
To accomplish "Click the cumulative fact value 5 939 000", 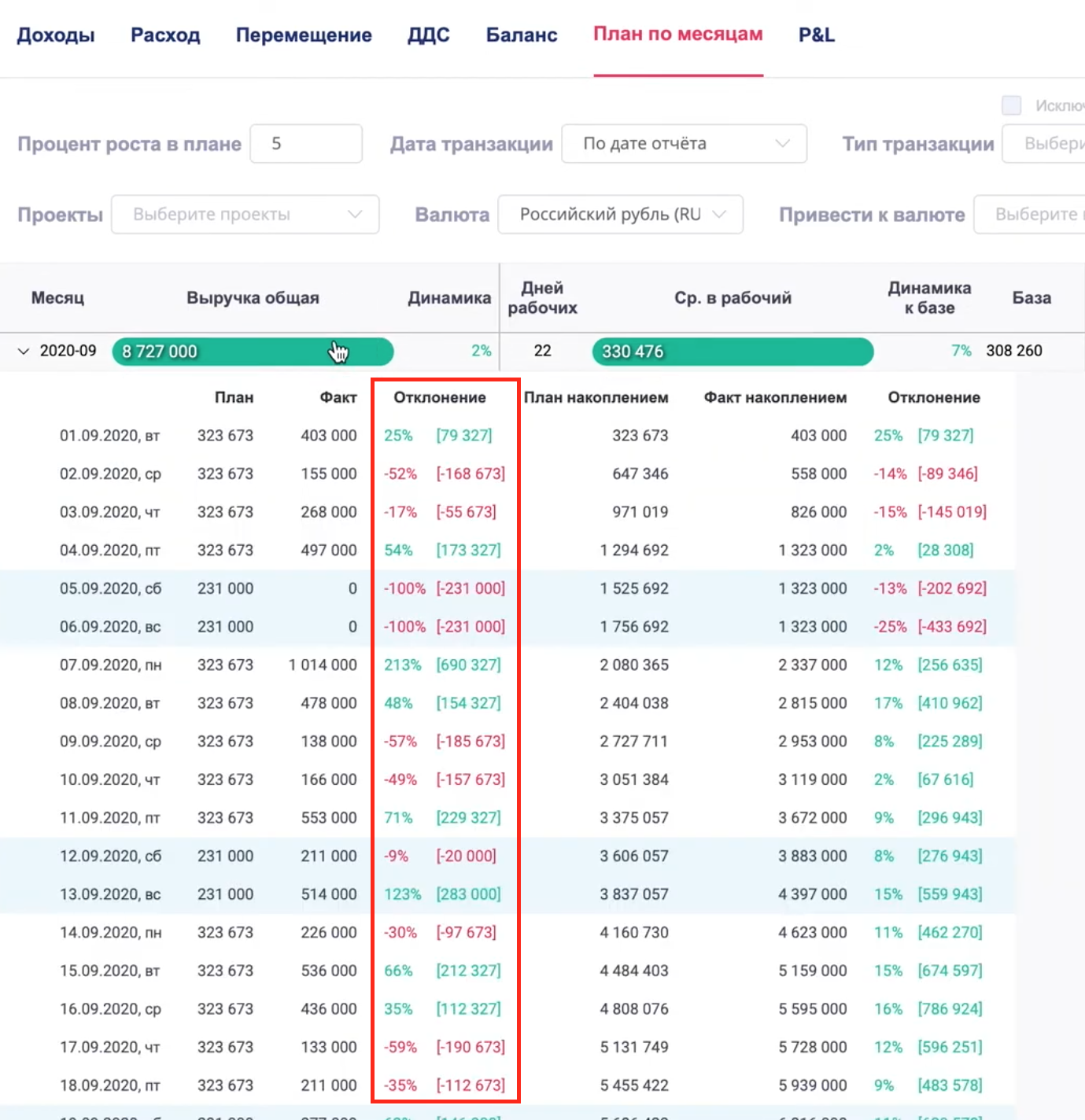I will (x=813, y=1085).
